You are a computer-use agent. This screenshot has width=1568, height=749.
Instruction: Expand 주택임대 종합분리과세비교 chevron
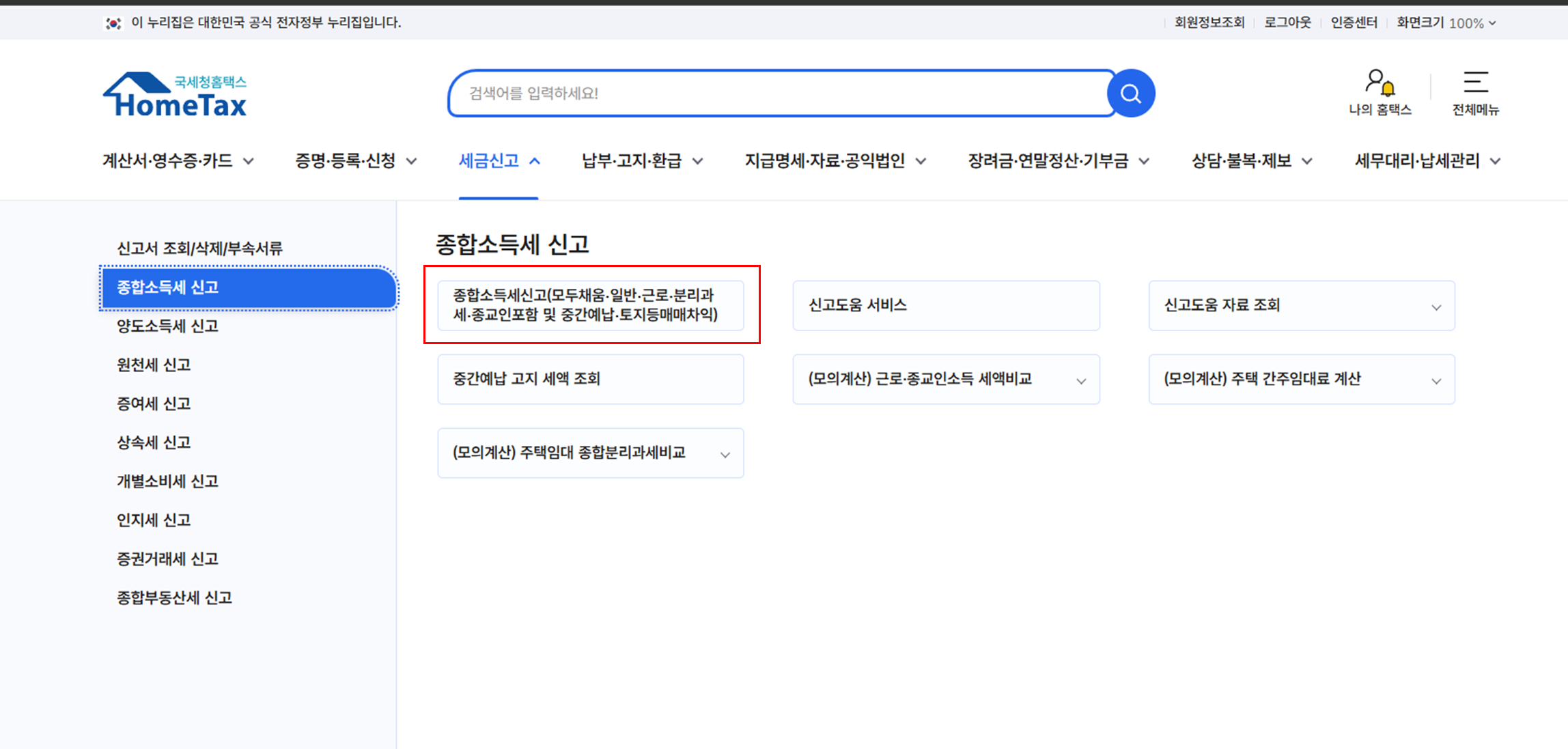click(x=725, y=455)
